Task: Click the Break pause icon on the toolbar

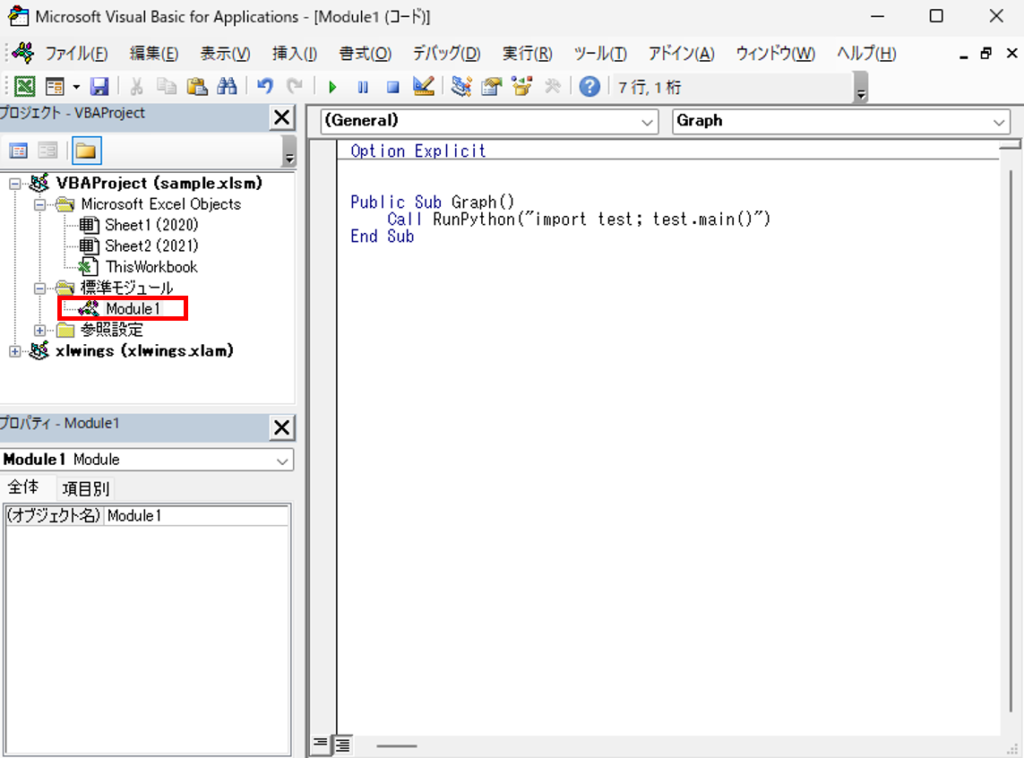Action: tap(361, 87)
